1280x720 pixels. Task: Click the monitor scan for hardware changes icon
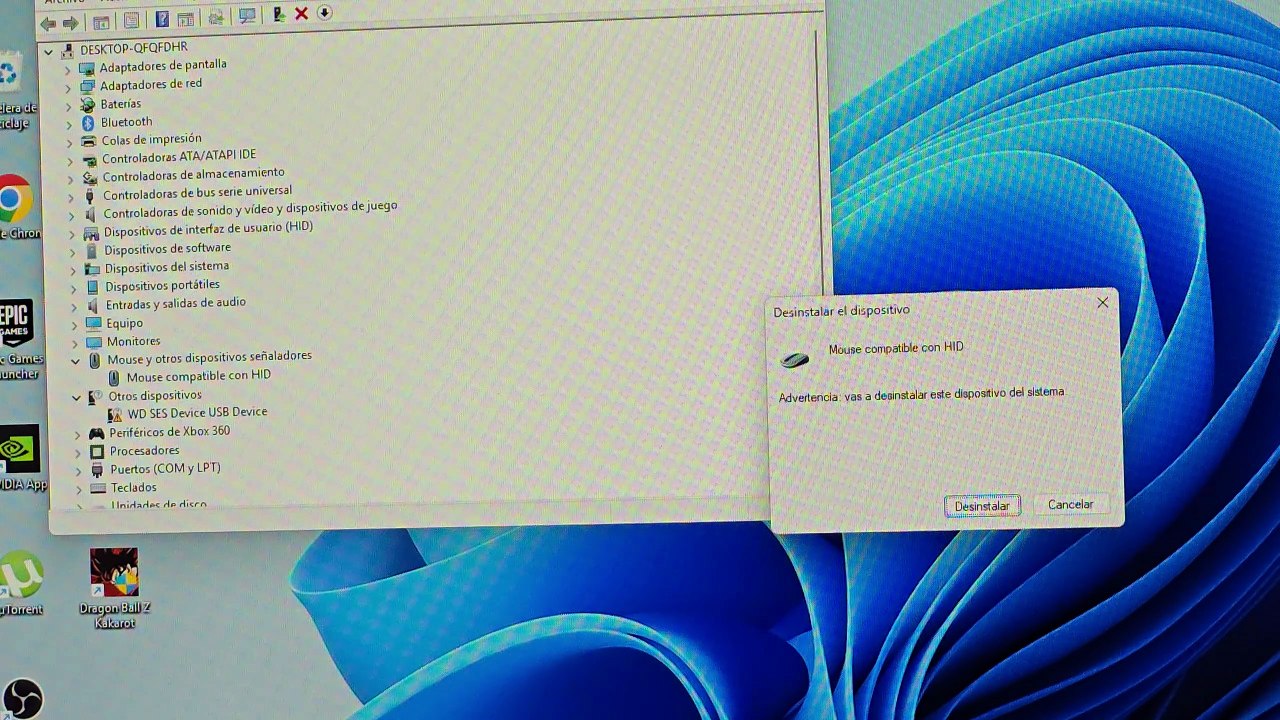tap(247, 16)
